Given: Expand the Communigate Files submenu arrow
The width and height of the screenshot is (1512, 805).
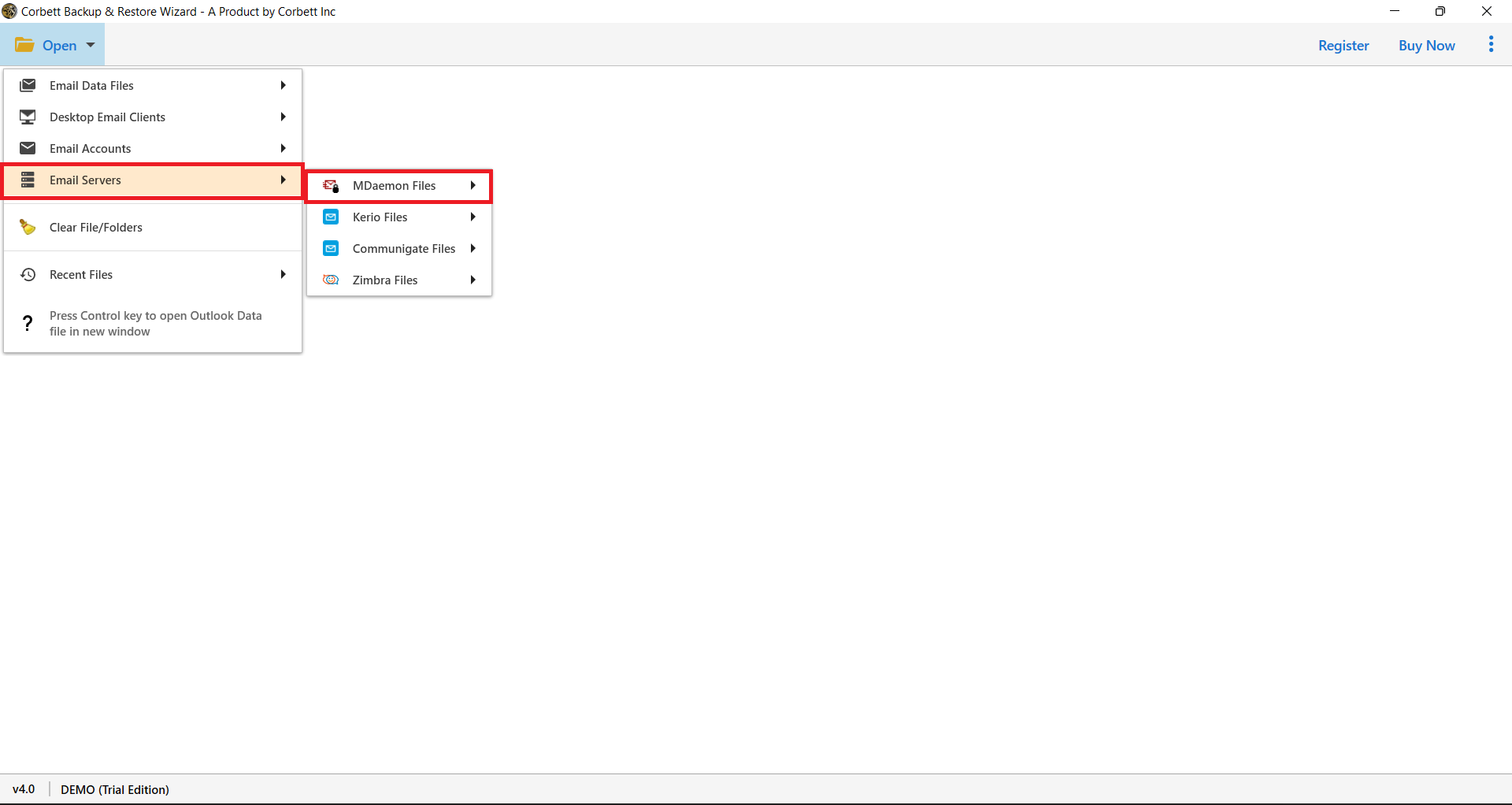Looking at the screenshot, I should pyautogui.click(x=472, y=248).
